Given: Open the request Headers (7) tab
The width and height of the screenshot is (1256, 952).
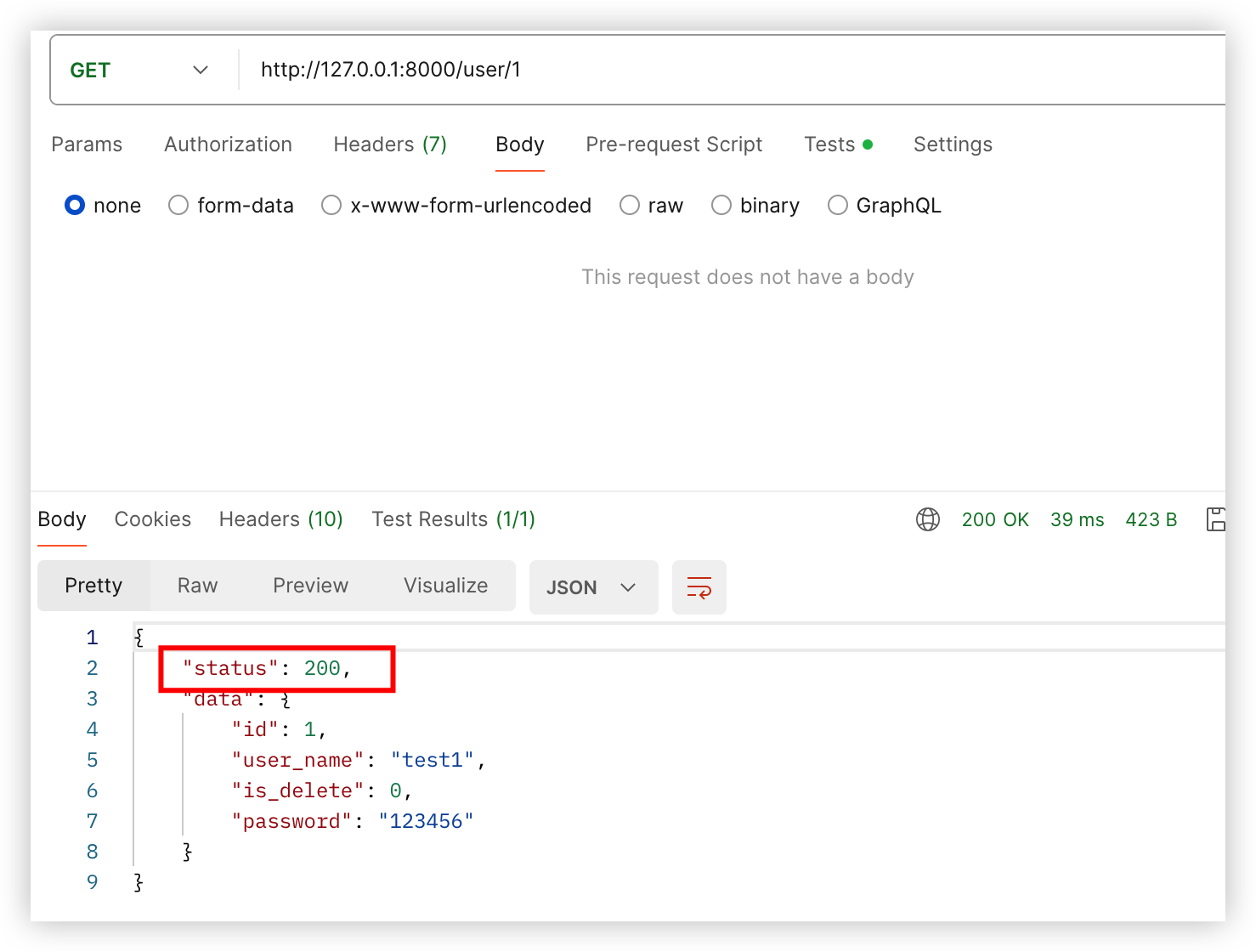Looking at the screenshot, I should 390,144.
